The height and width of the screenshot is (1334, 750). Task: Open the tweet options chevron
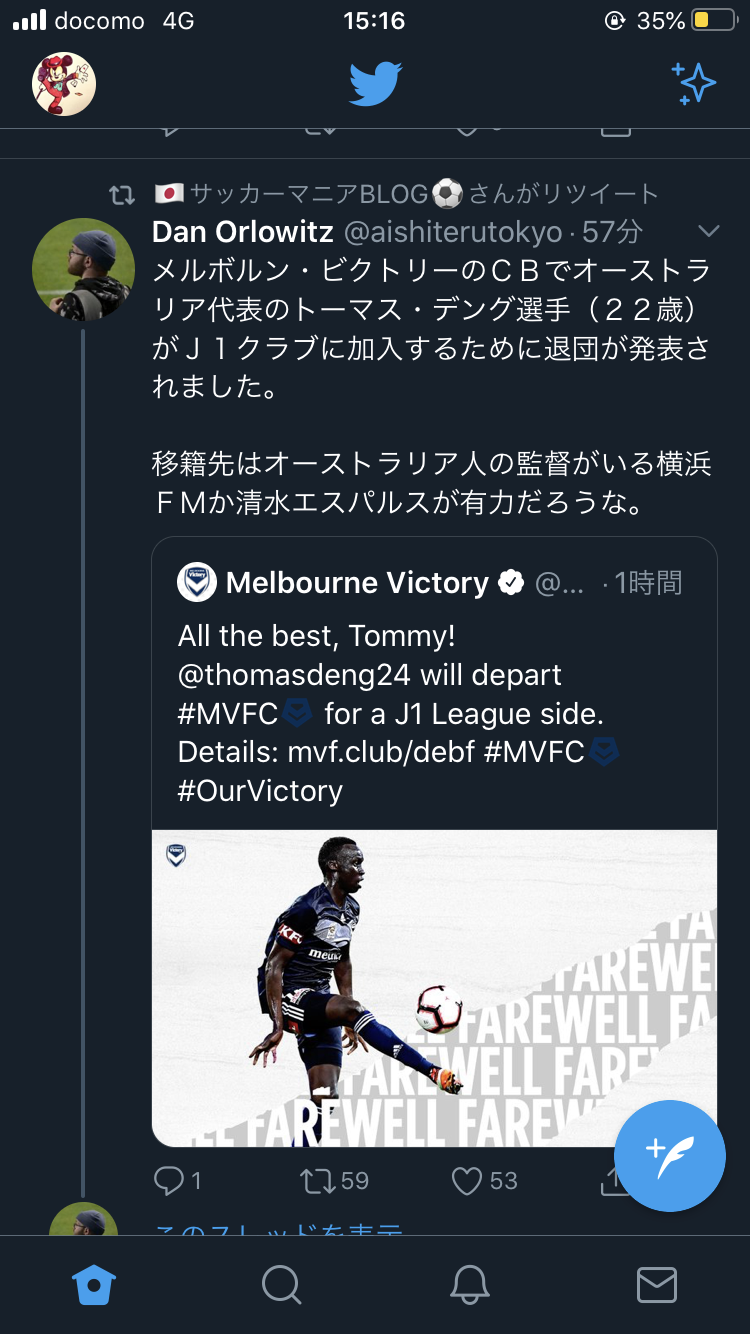coord(708,232)
